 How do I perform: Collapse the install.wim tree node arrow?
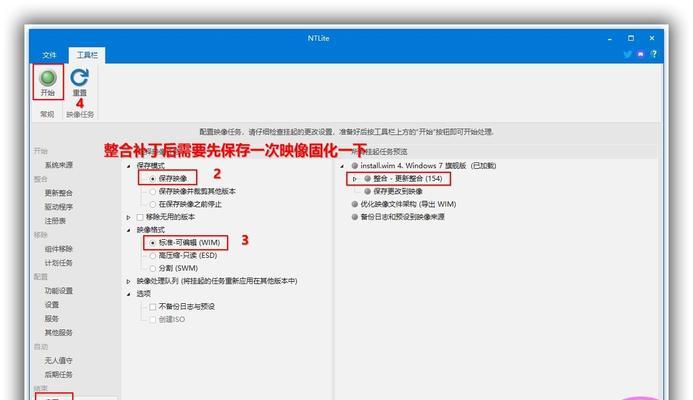point(342,166)
